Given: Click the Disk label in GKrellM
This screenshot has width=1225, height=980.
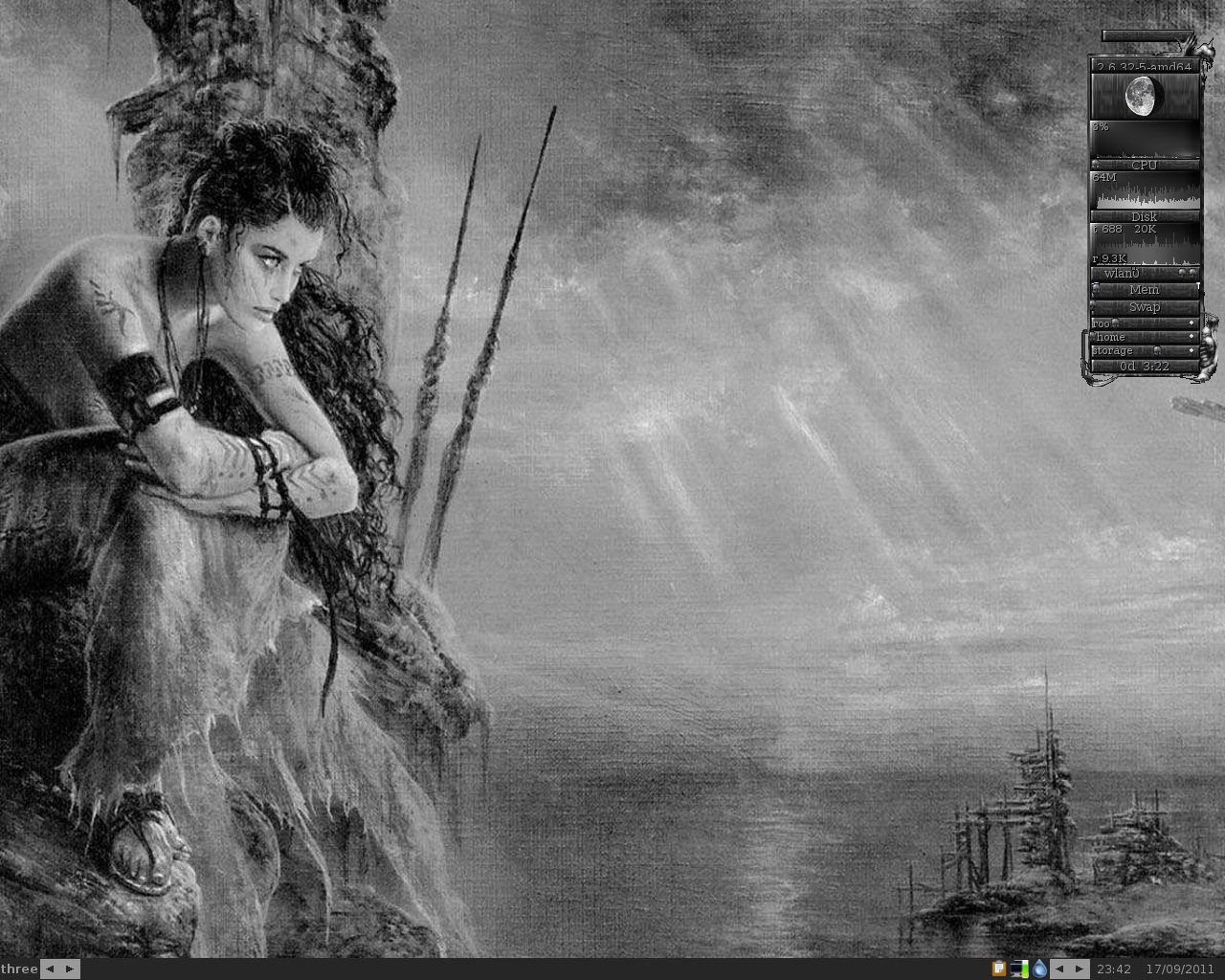Looking at the screenshot, I should [1145, 216].
